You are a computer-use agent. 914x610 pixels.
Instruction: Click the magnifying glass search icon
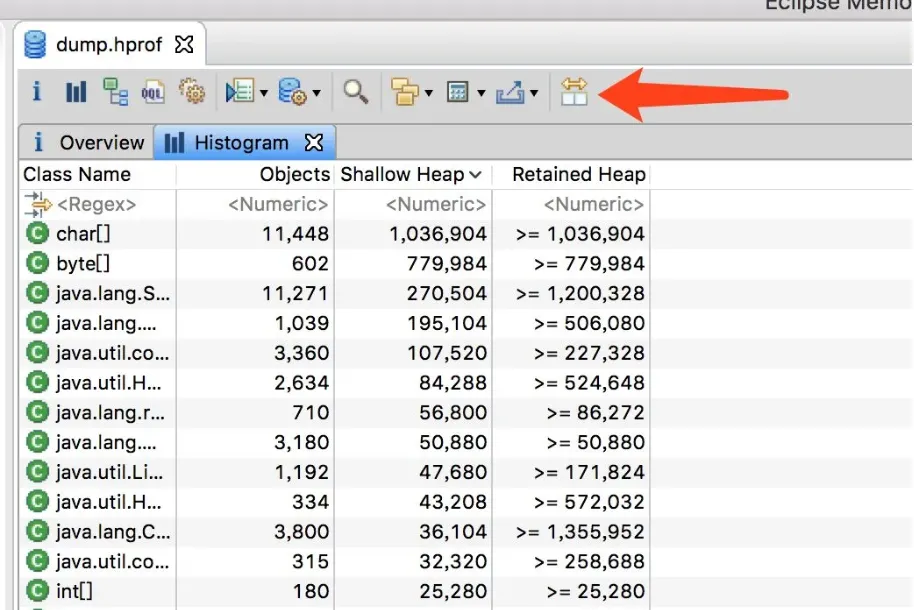355,92
